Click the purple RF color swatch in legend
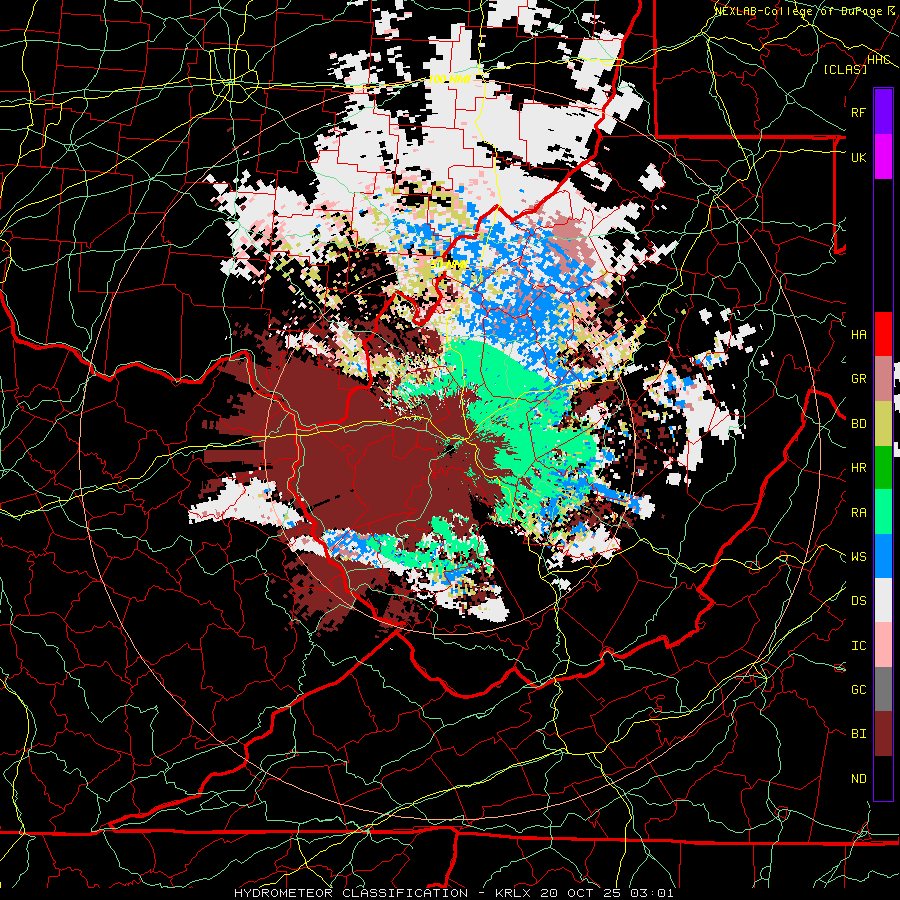Viewport: 900px width, 900px height. 883,112
